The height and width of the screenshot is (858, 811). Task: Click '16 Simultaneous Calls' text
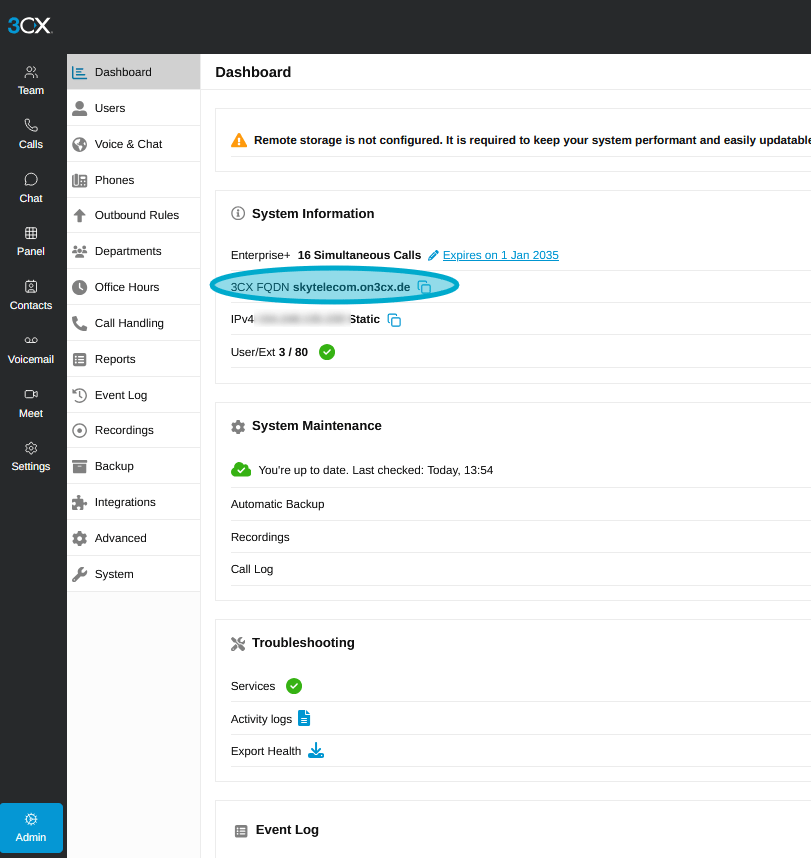(x=360, y=255)
